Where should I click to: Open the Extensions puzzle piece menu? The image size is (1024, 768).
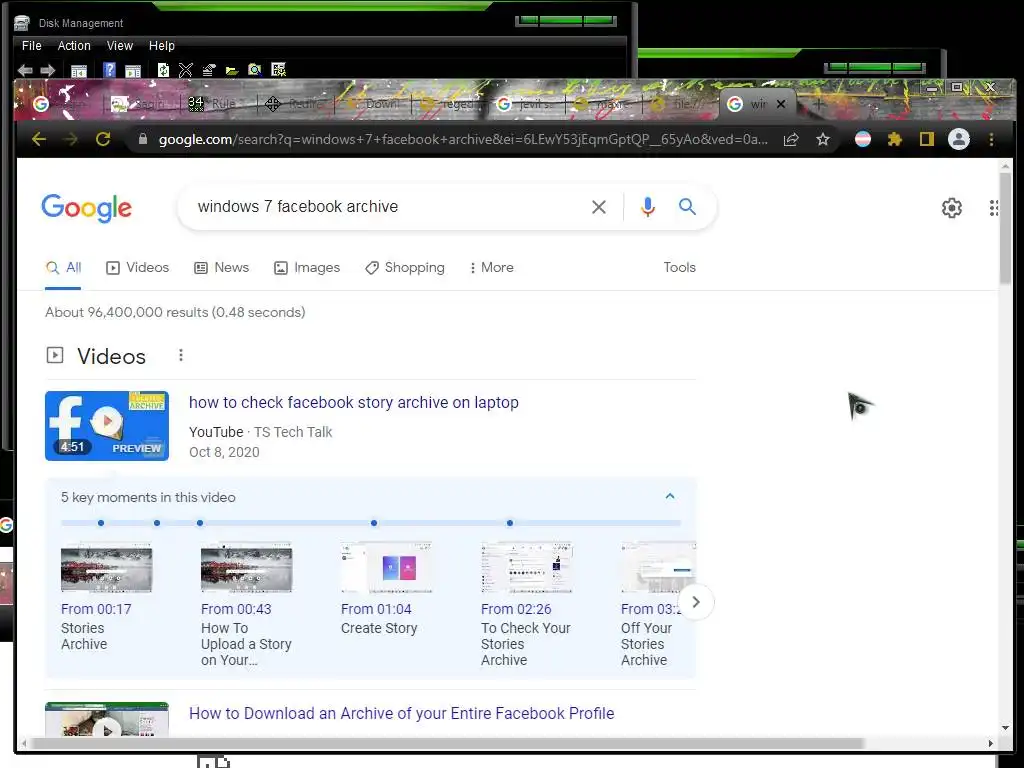(x=895, y=139)
